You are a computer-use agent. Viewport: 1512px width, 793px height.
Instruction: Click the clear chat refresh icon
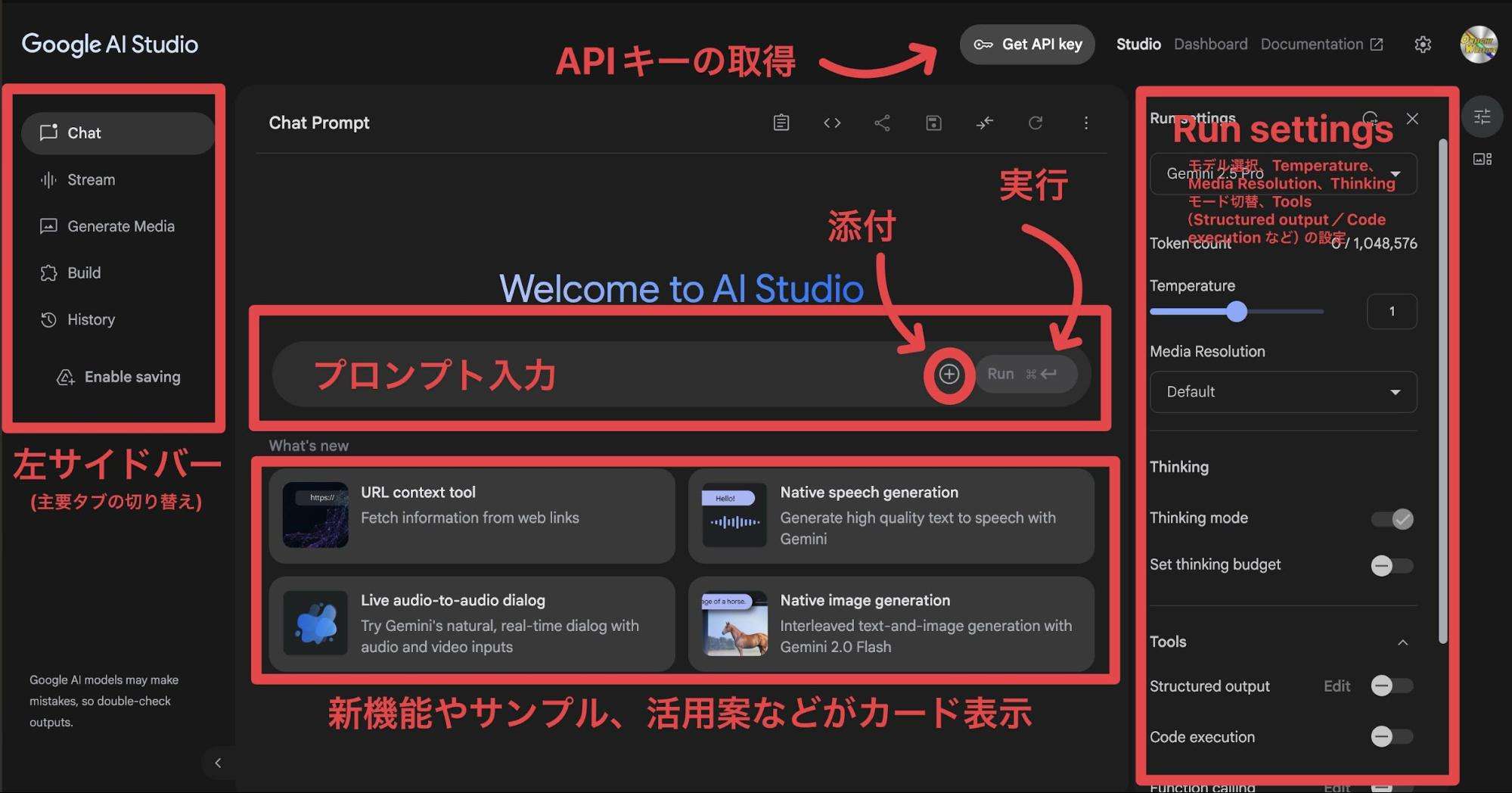click(1035, 123)
